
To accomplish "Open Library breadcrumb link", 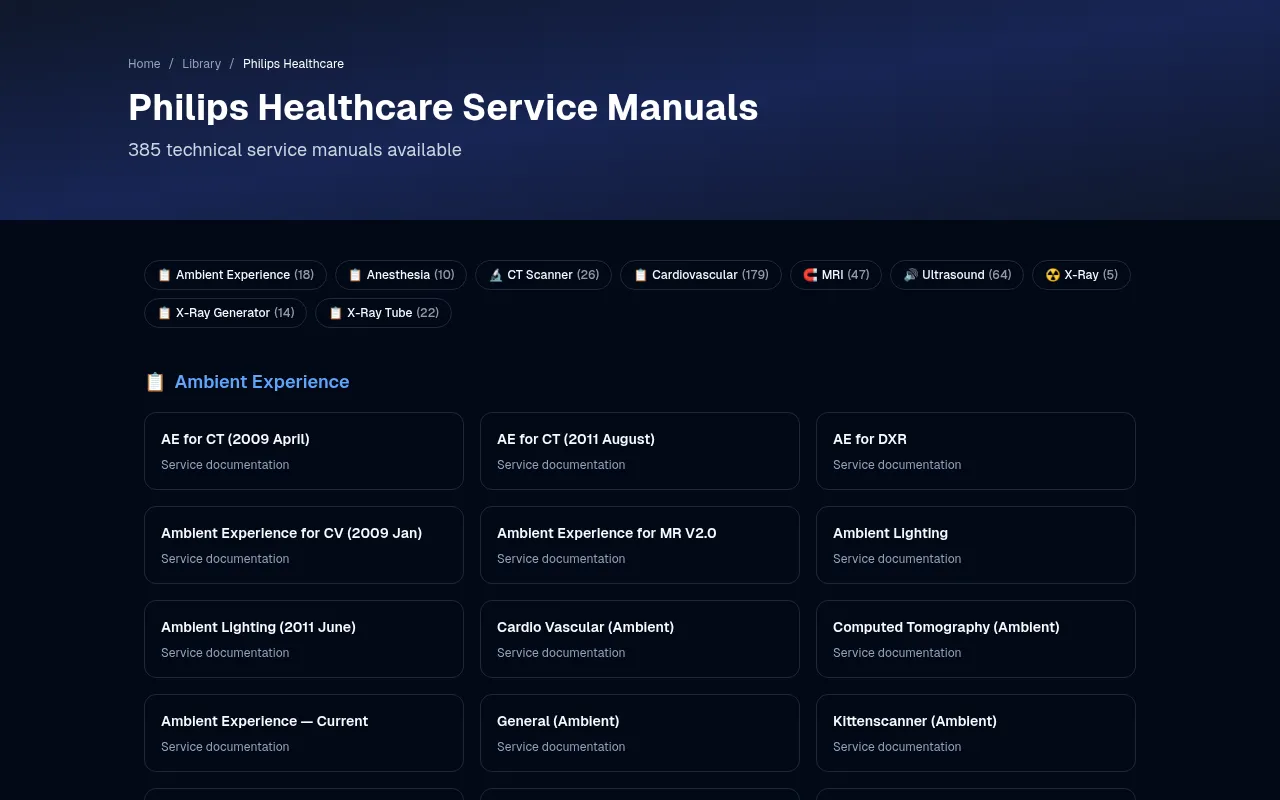I will (201, 64).
